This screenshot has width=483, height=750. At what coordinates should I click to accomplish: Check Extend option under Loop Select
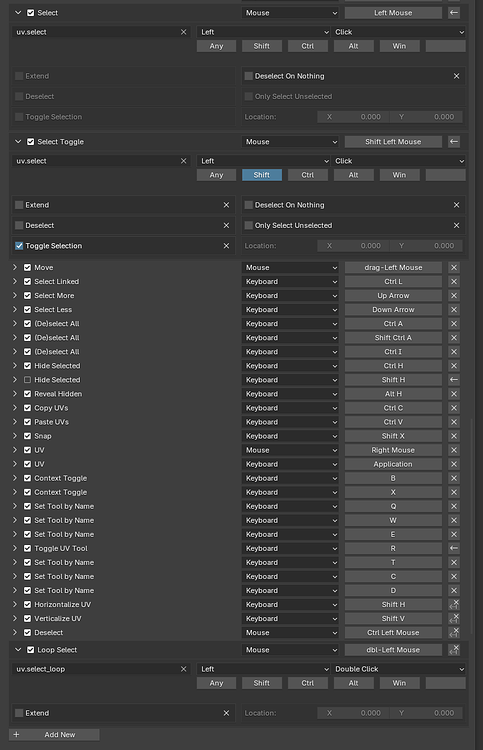point(19,713)
